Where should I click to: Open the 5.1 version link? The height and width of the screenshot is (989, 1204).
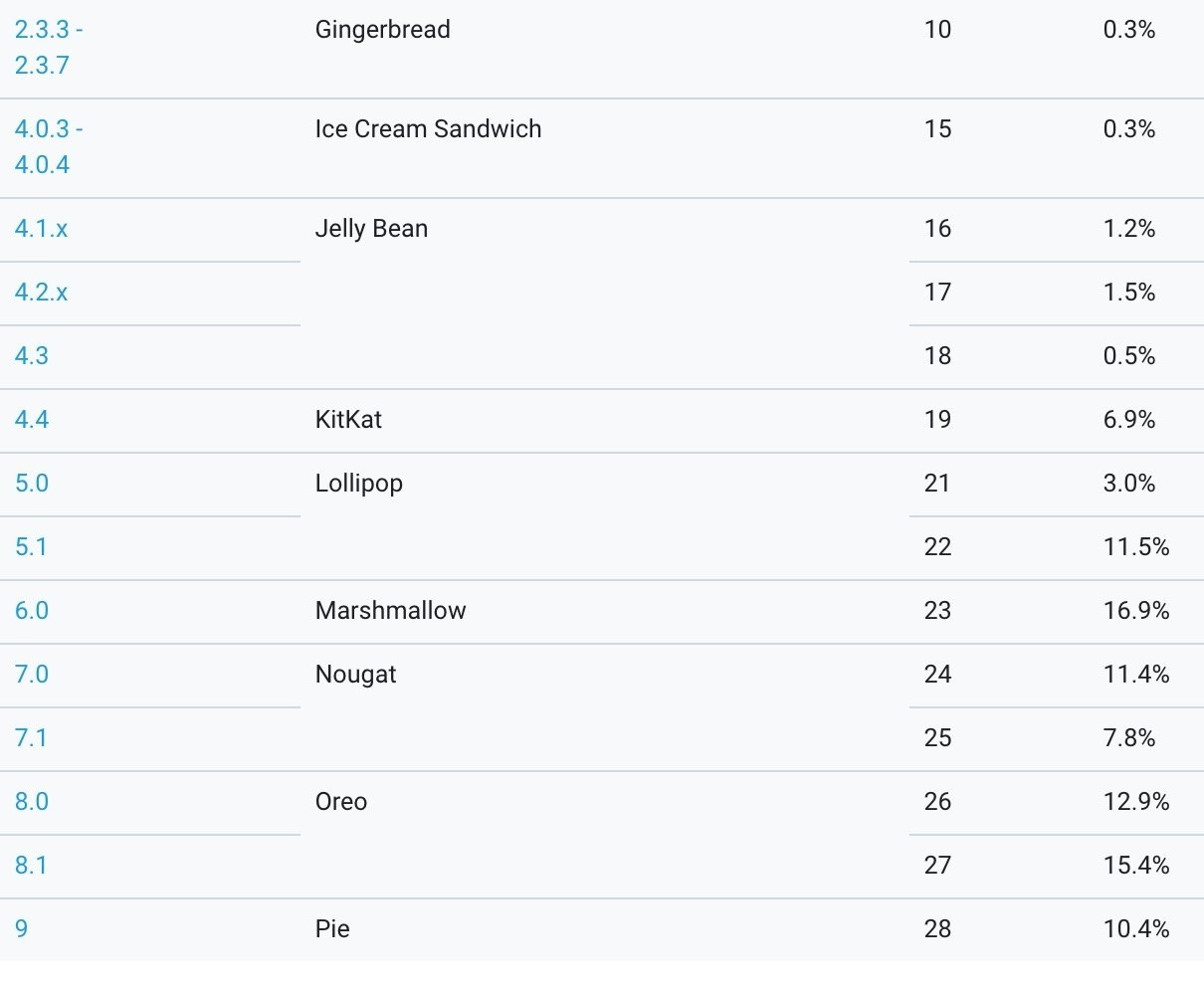[x=30, y=547]
